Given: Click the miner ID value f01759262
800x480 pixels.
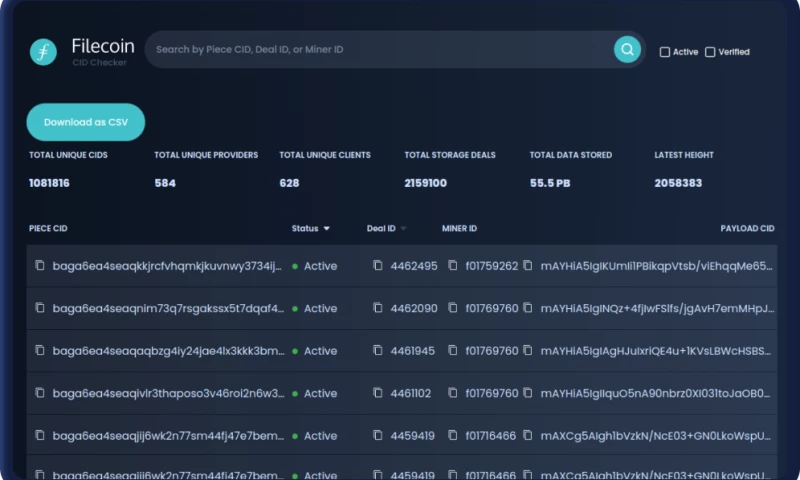Looking at the screenshot, I should [x=491, y=266].
